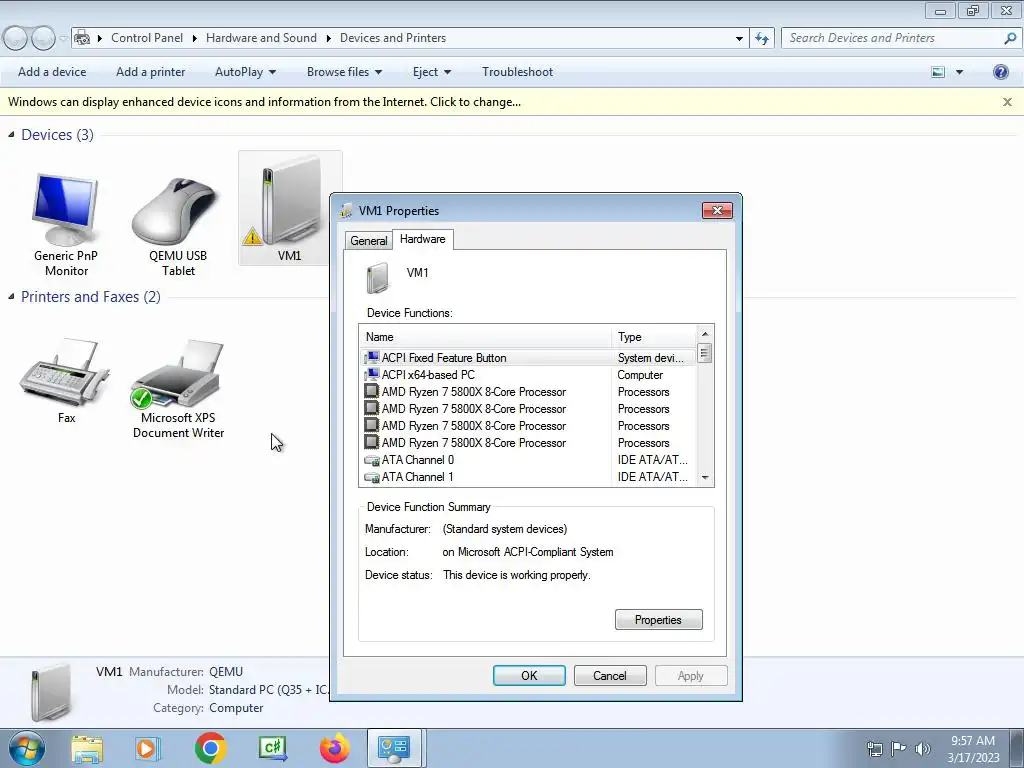Open the Eject dropdown menu

coord(432,72)
